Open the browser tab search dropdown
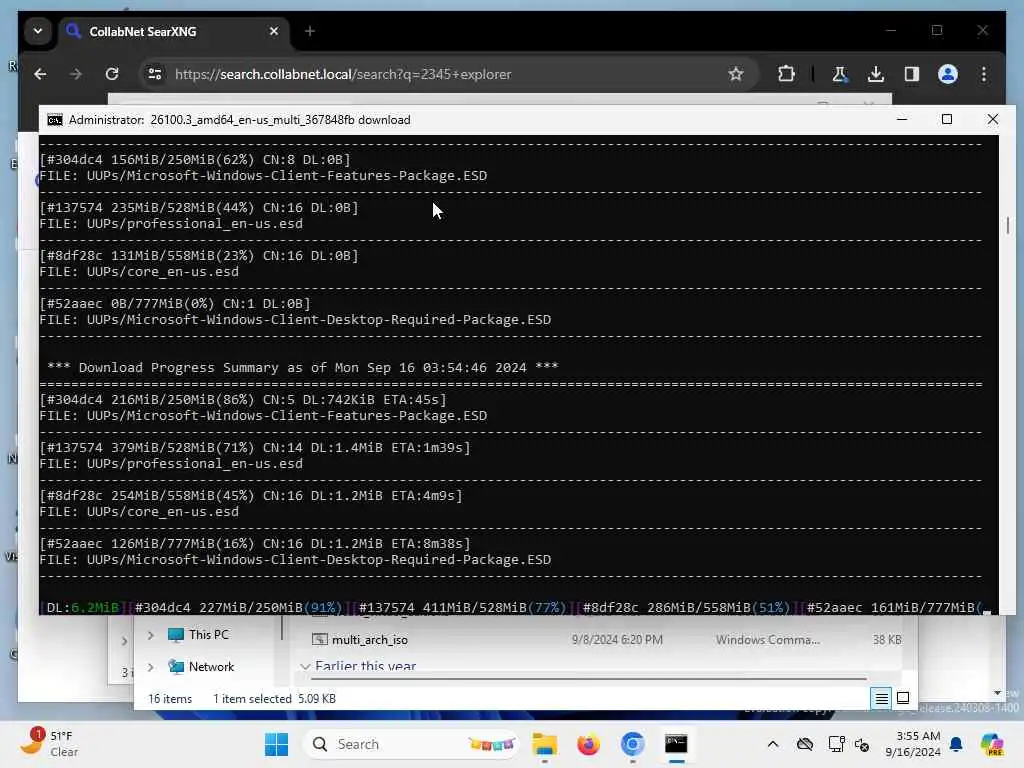The height and width of the screenshot is (768, 1024). point(38,31)
